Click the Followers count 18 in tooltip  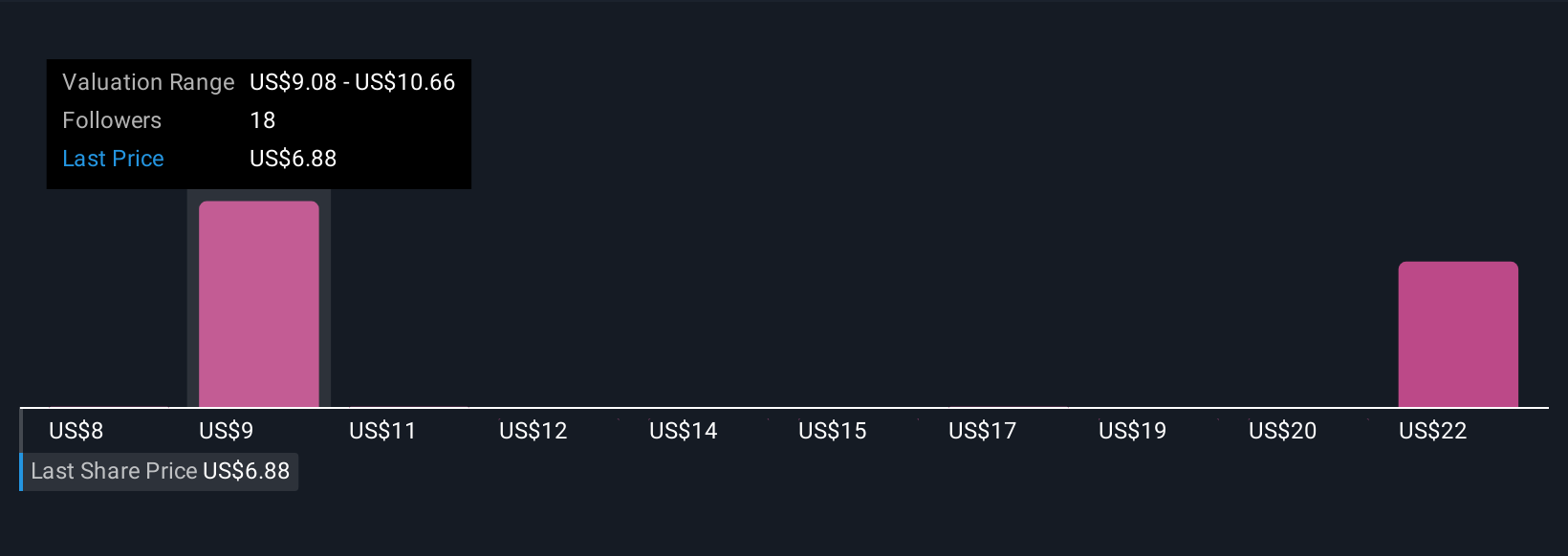pyautogui.click(x=262, y=120)
